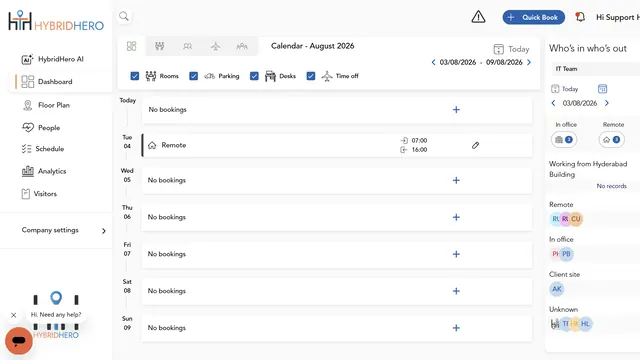Toggle the Rooms checkbox

(x=135, y=76)
